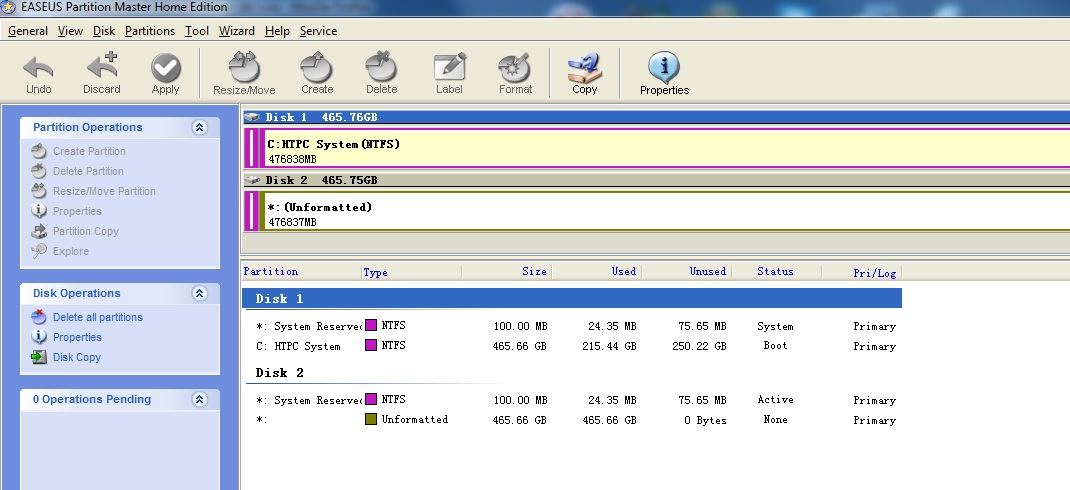Click the magenta NTFS swatch in C: HTPC row
Screen dimensions: 1070x490
click(x=371, y=345)
